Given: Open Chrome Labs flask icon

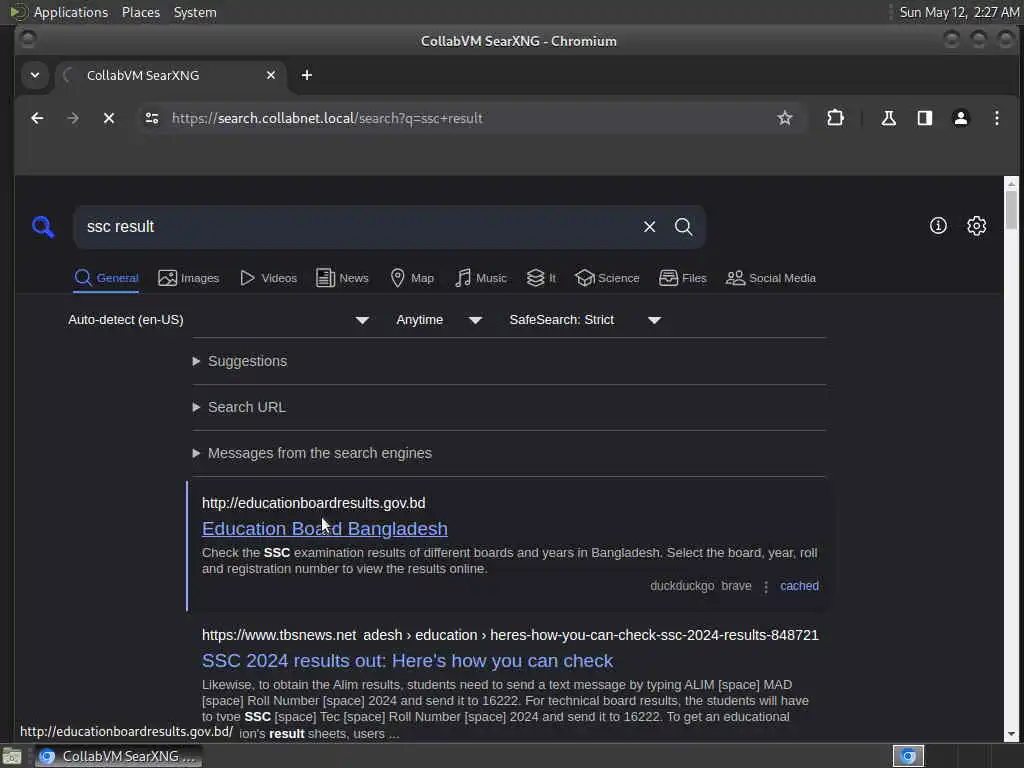Looking at the screenshot, I should pos(888,118).
